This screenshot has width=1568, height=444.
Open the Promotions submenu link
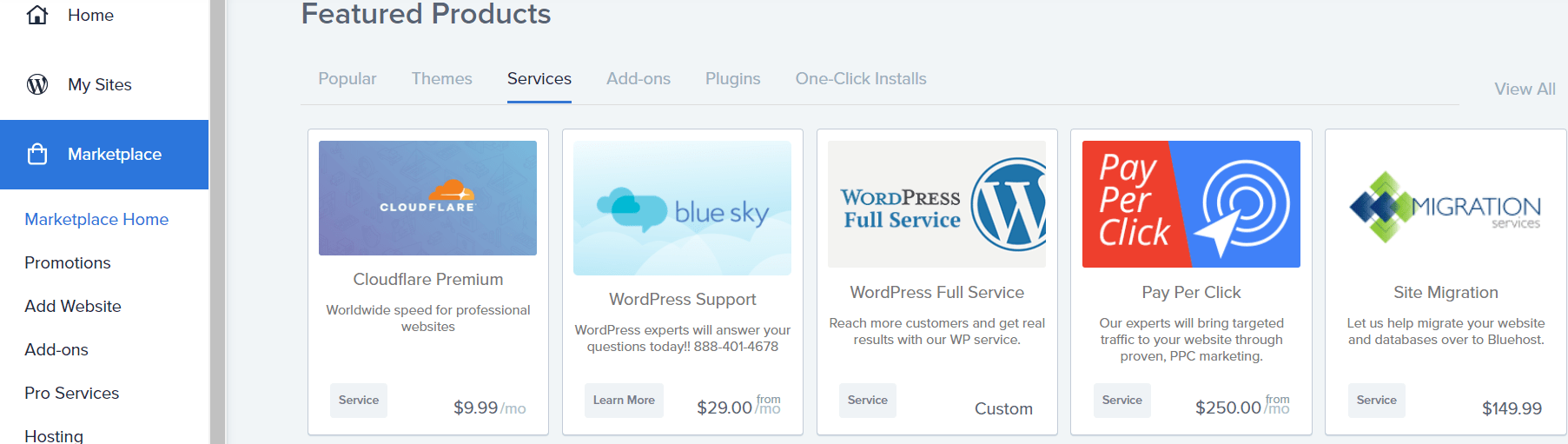click(68, 262)
